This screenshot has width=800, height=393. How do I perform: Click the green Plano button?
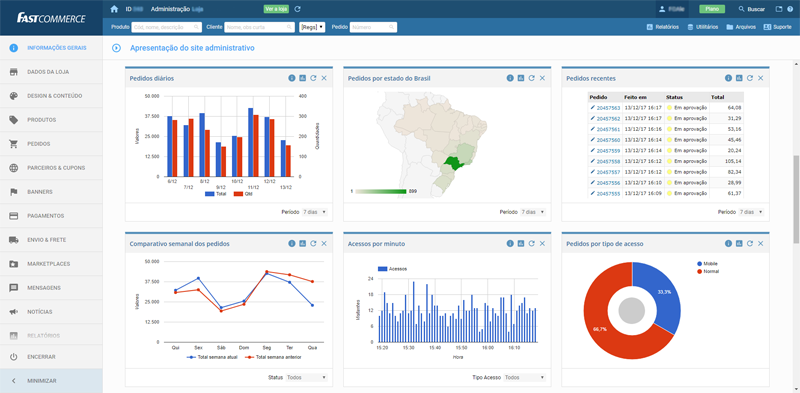pos(712,9)
